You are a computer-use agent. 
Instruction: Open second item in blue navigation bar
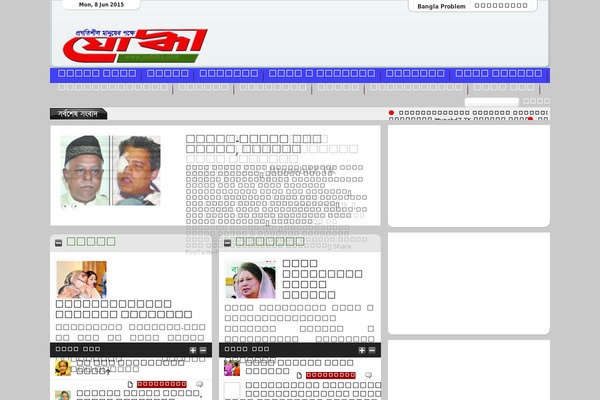[168, 73]
